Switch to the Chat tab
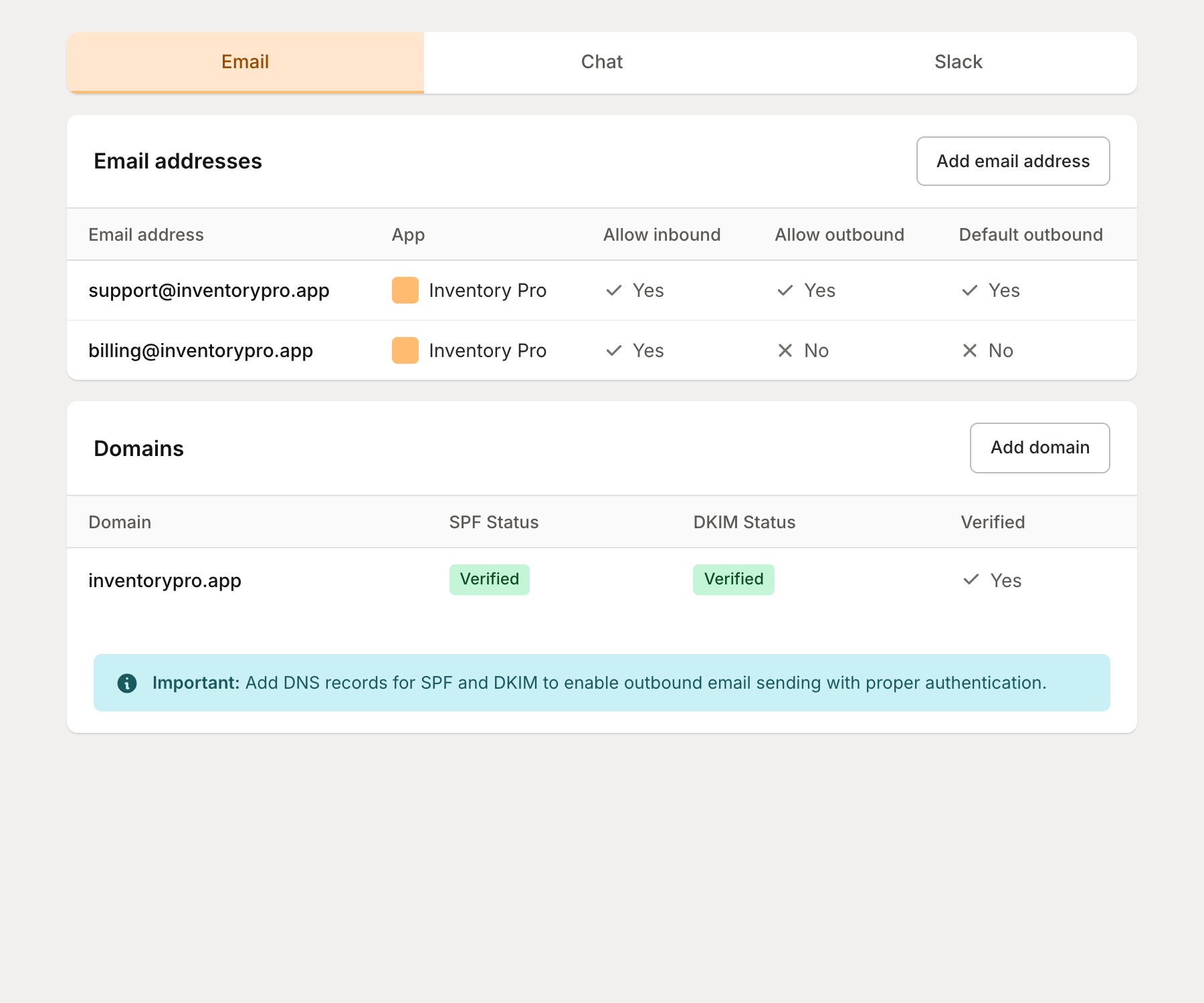 pyautogui.click(x=601, y=62)
